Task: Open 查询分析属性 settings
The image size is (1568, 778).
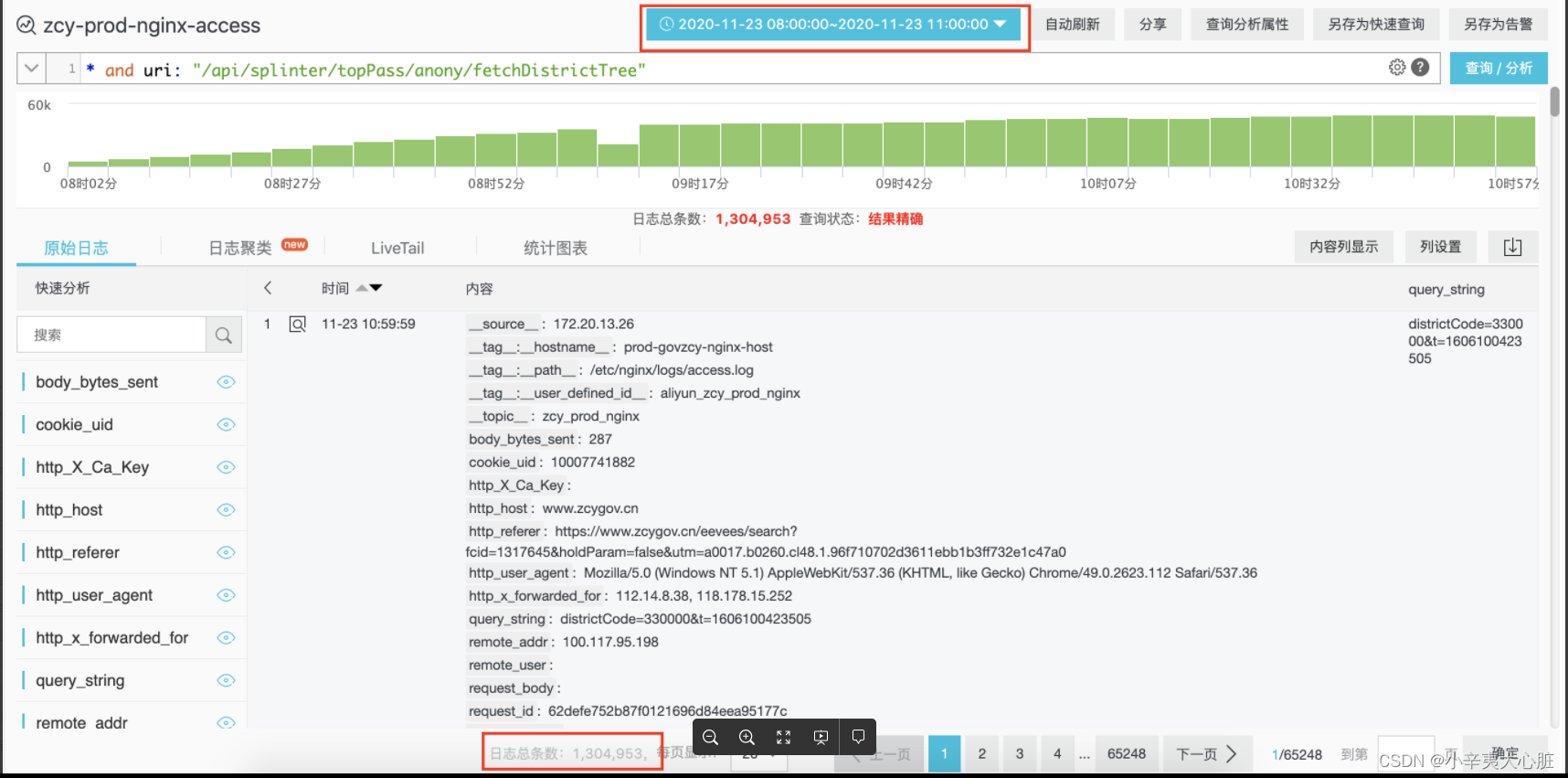Action: tap(1247, 25)
